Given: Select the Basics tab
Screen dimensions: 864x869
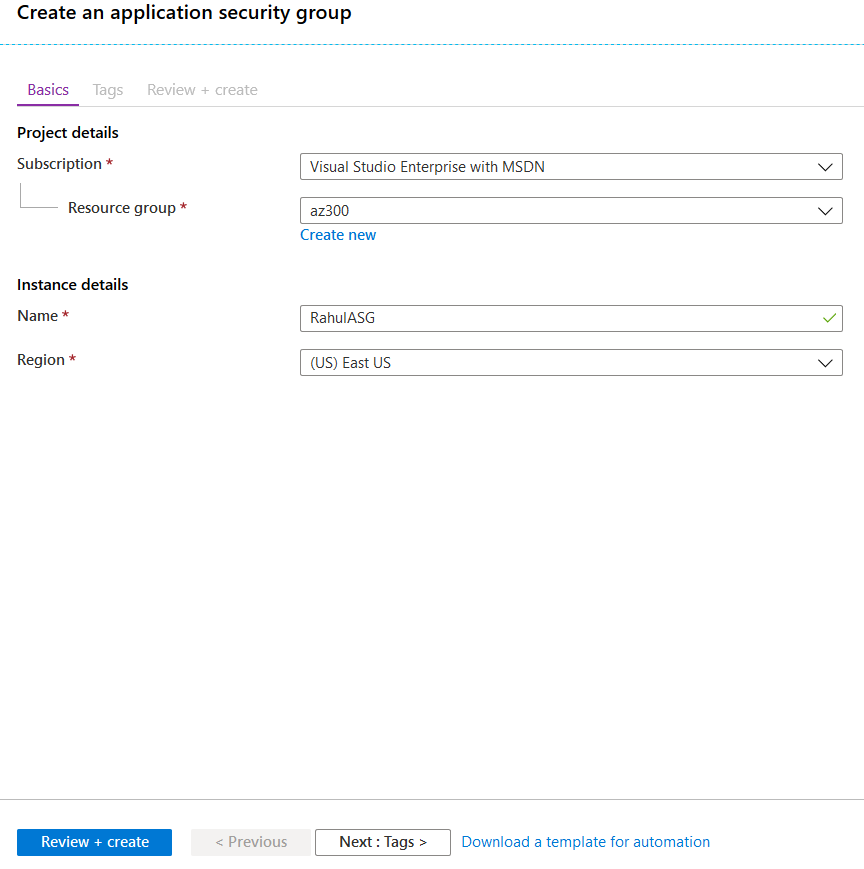Looking at the screenshot, I should [48, 90].
